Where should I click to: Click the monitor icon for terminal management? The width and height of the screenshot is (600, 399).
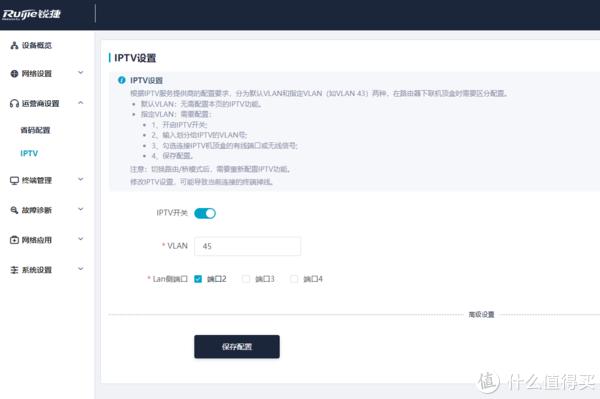pyautogui.click(x=14, y=180)
